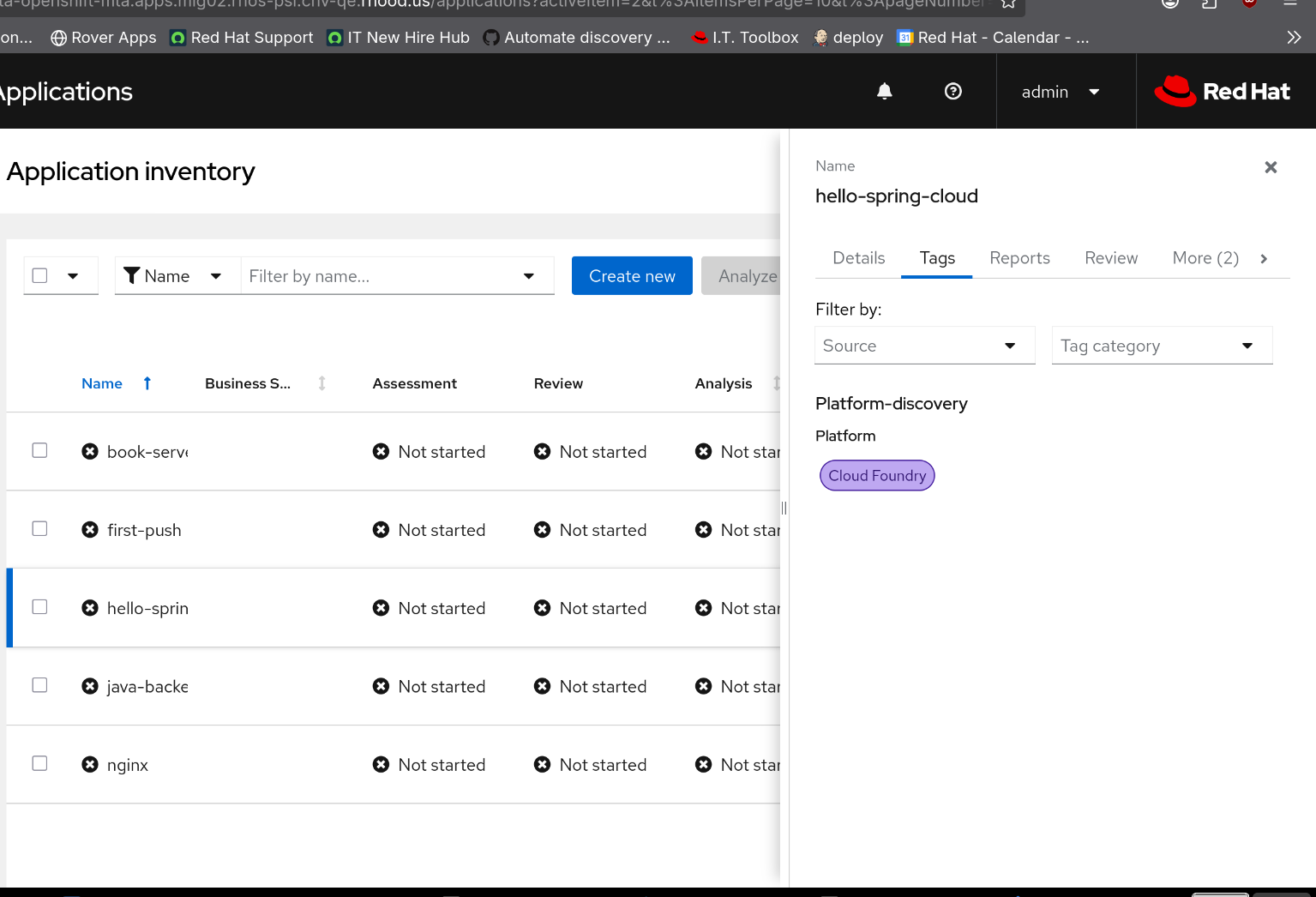The height and width of the screenshot is (897, 1316).
Task: Close the hello-spring-cloud details panel
Action: coord(1271,167)
